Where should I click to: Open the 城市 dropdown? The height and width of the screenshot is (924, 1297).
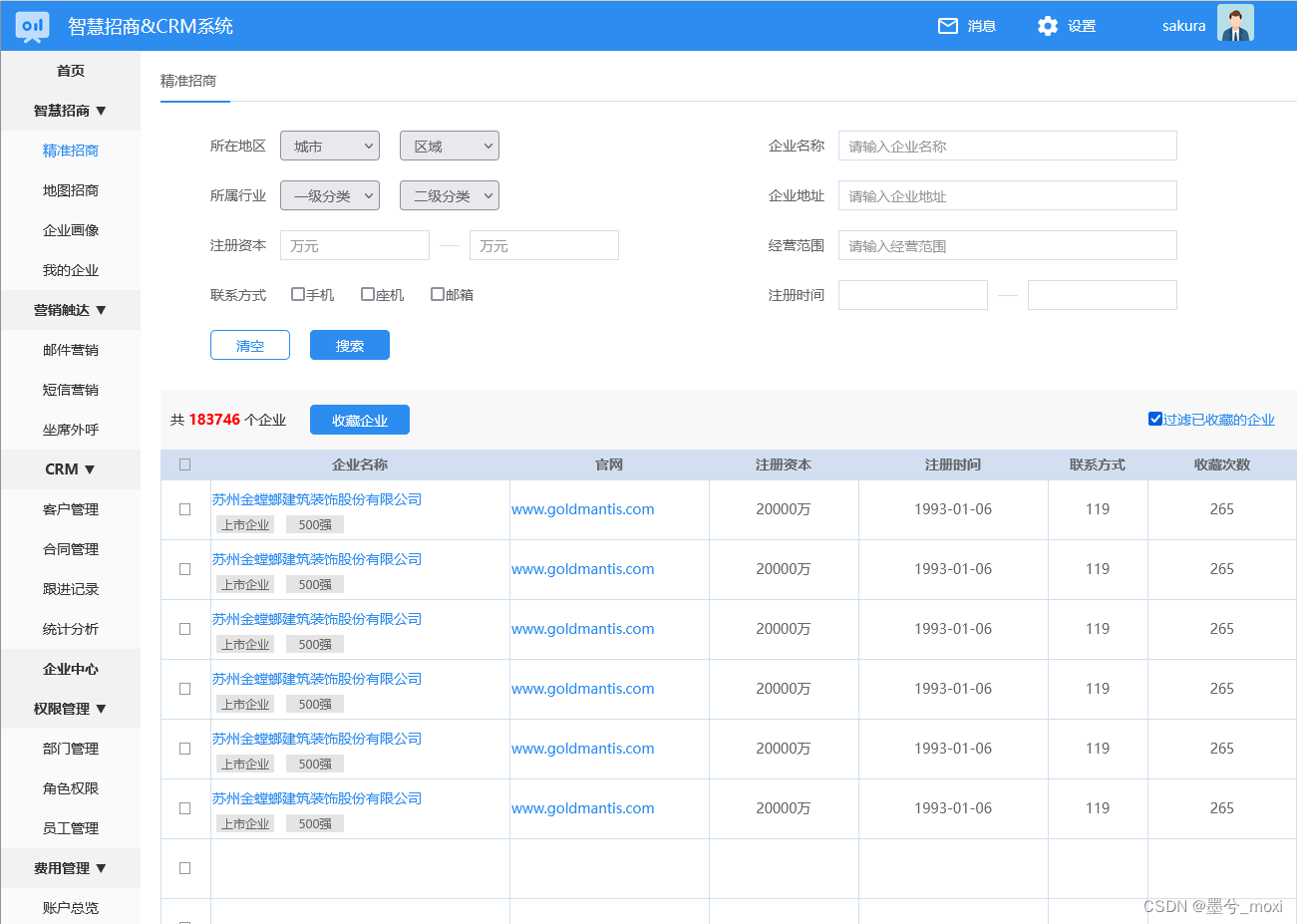click(x=330, y=146)
